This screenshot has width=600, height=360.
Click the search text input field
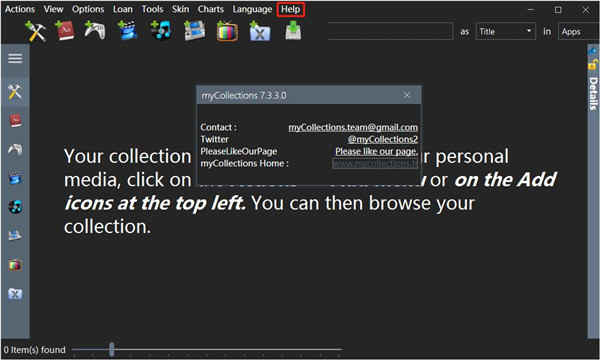point(390,31)
